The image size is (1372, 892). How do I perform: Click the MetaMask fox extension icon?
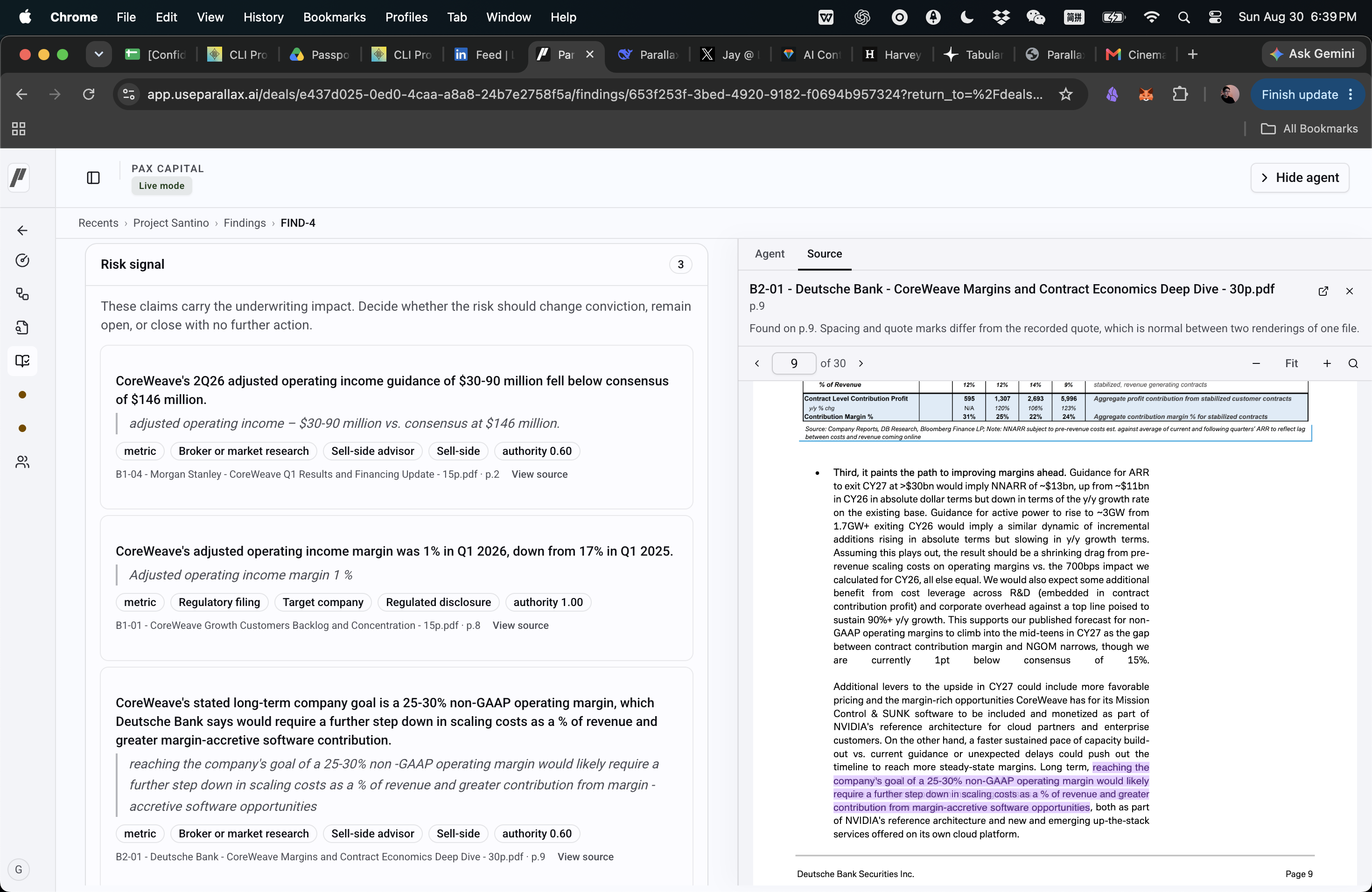(x=1146, y=94)
